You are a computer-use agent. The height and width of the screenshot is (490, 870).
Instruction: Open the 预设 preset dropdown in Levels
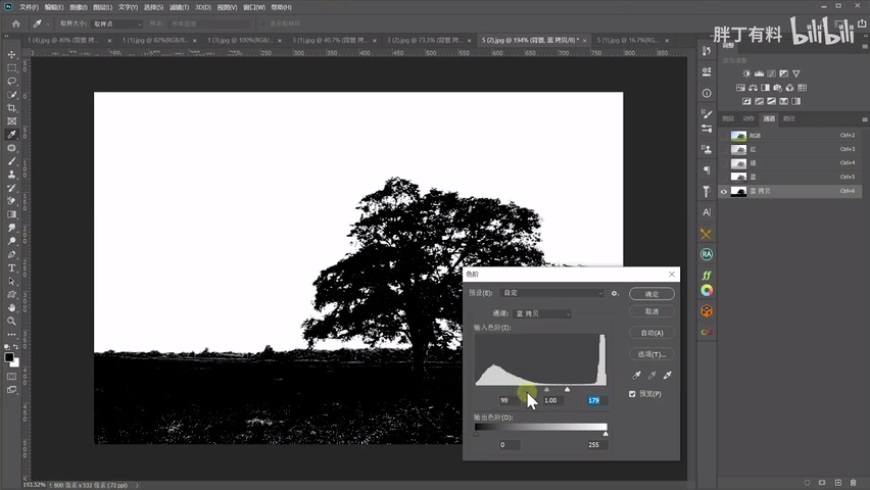pos(553,294)
